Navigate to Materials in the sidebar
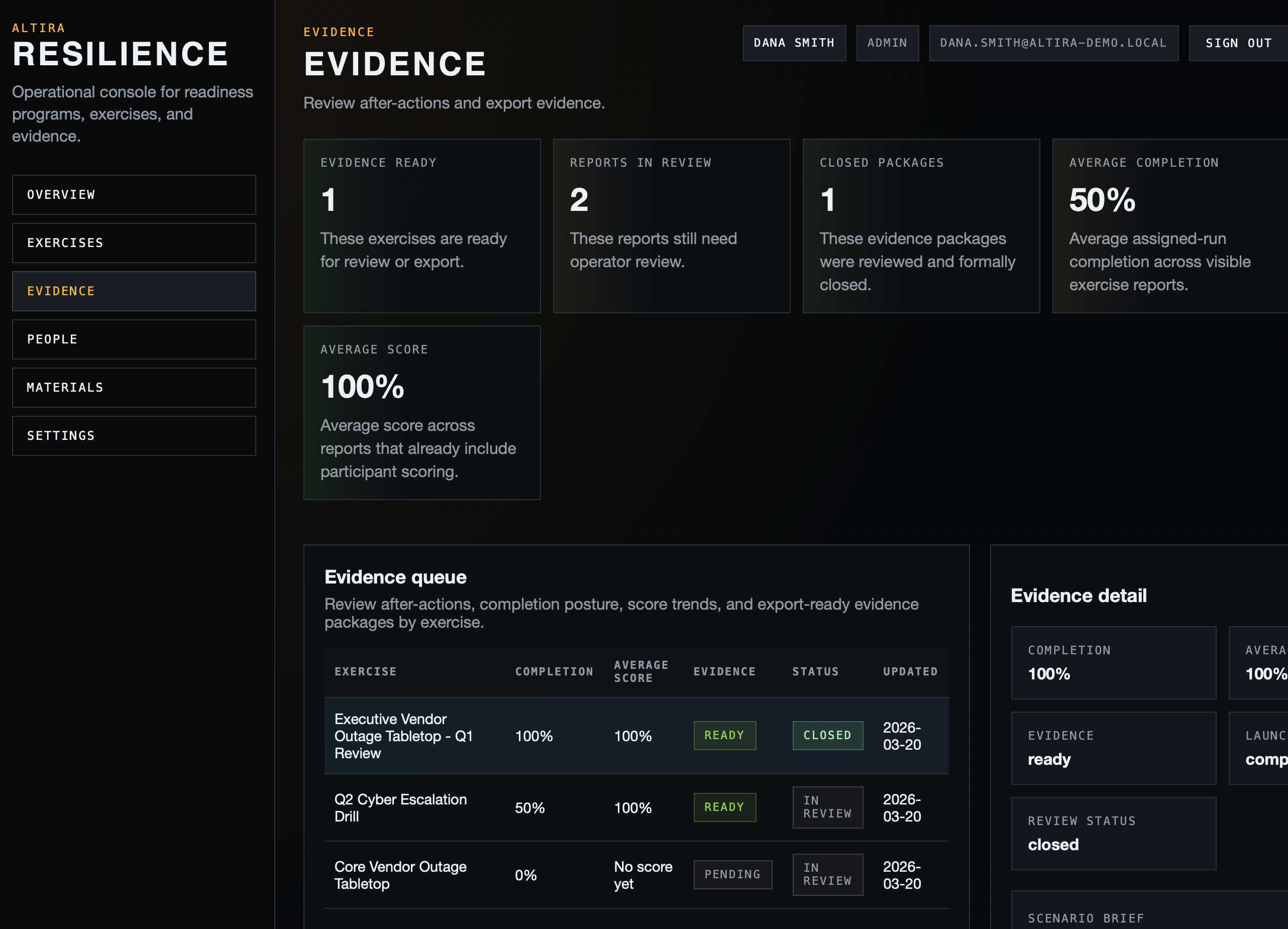 [134, 387]
